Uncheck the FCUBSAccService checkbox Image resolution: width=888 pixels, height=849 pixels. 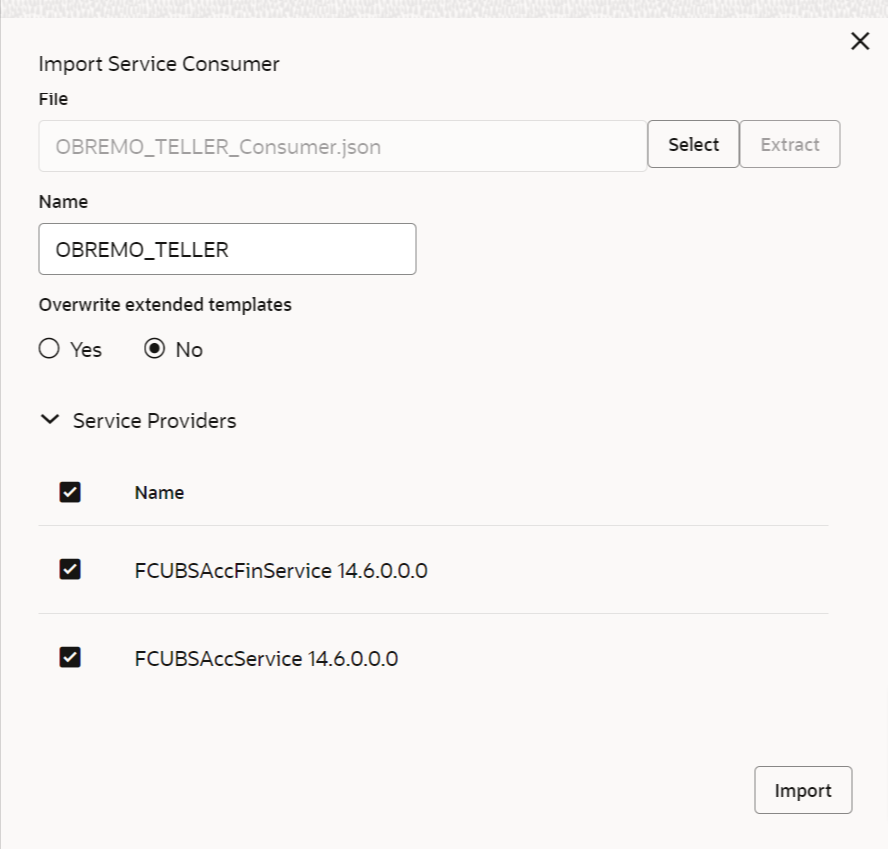pyautogui.click(x=70, y=657)
